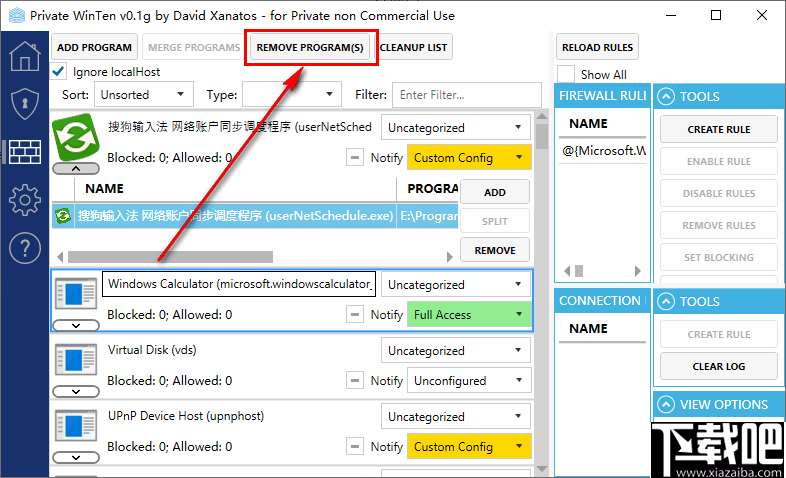Click the Windows Calculator name text field
This screenshot has width=786, height=478.
[239, 284]
